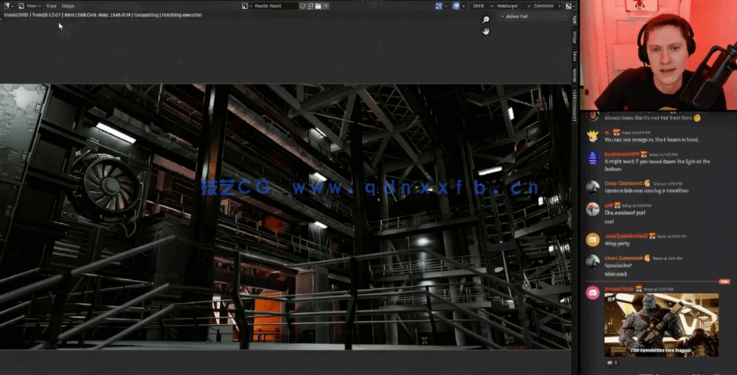Viewport: 737px width, 375px height.
Task: Click the streamer webcam feed
Action: point(659,55)
